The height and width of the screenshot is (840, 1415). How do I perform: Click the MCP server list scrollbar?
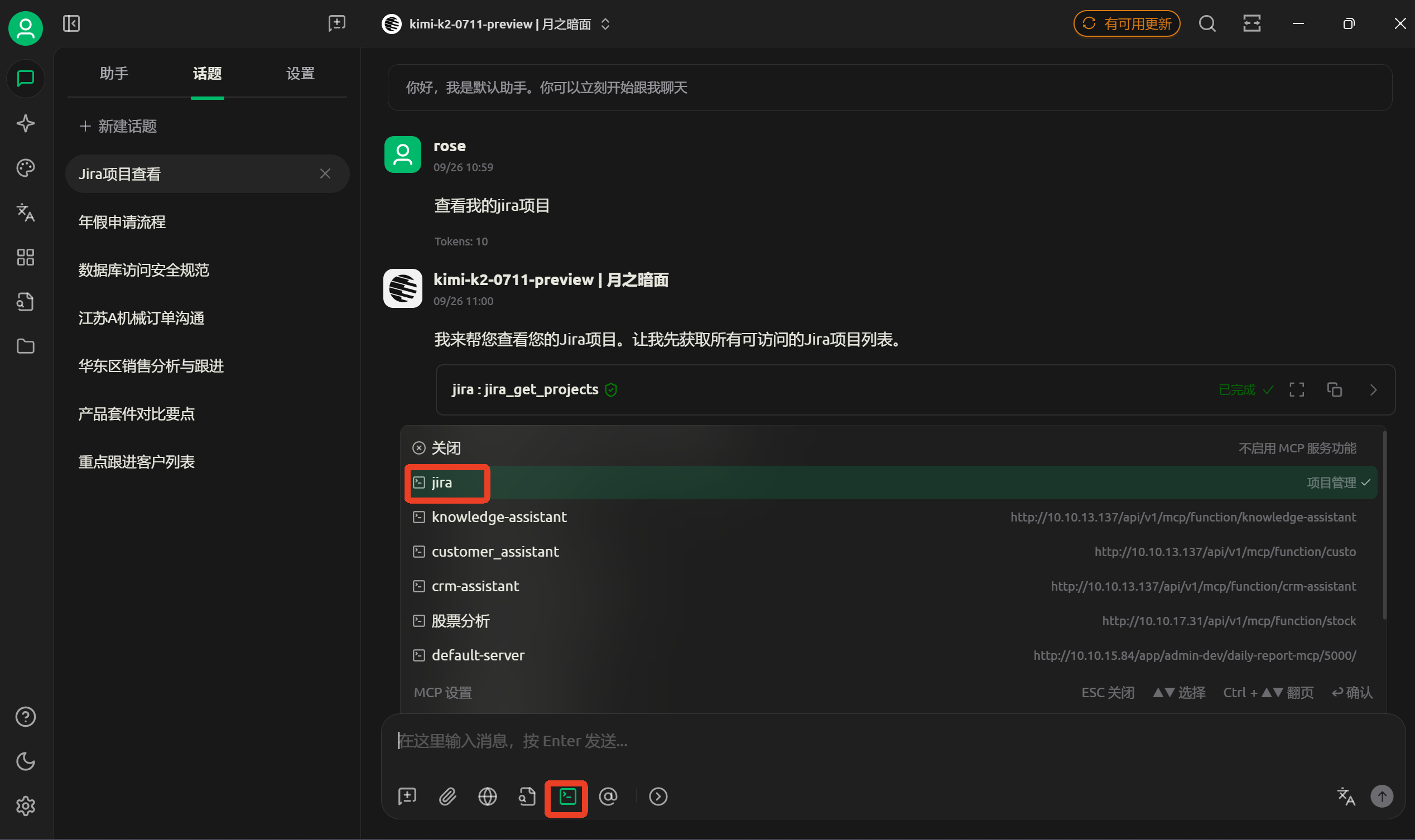1384,527
